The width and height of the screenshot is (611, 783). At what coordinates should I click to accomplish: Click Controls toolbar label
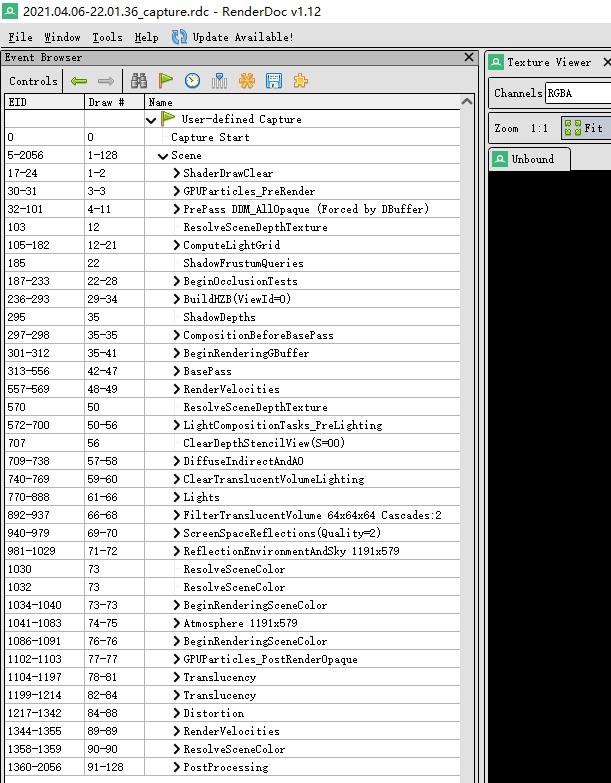33,81
